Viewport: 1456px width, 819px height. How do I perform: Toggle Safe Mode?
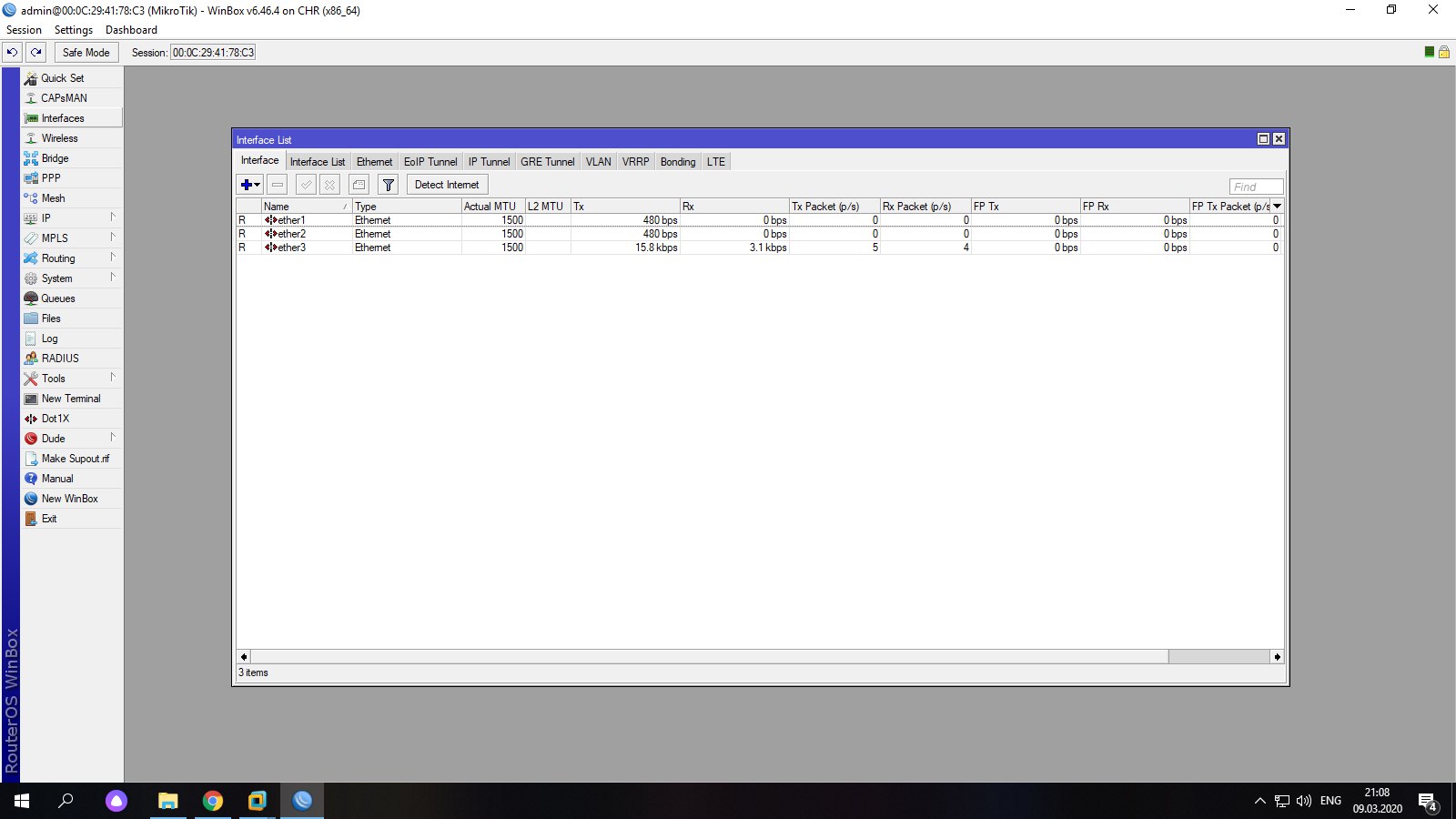(86, 52)
